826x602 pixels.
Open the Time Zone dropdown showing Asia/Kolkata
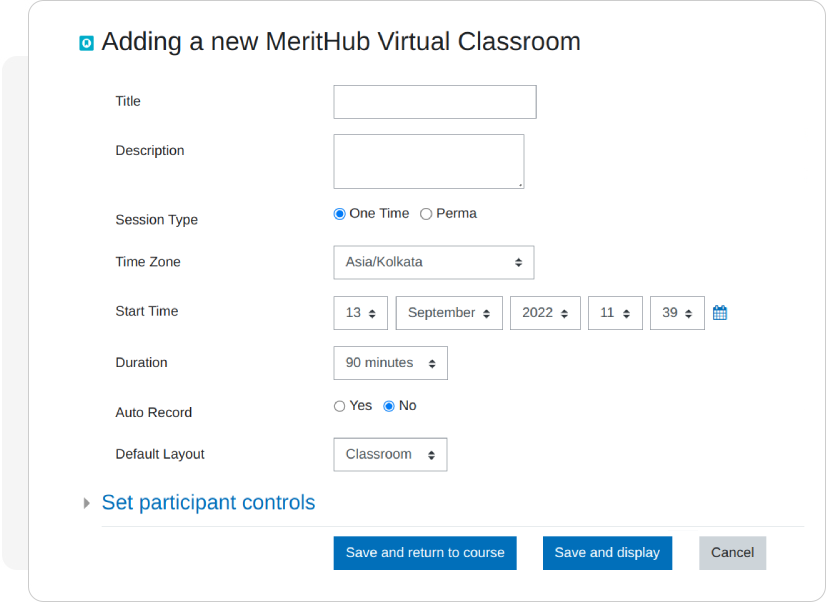click(434, 262)
